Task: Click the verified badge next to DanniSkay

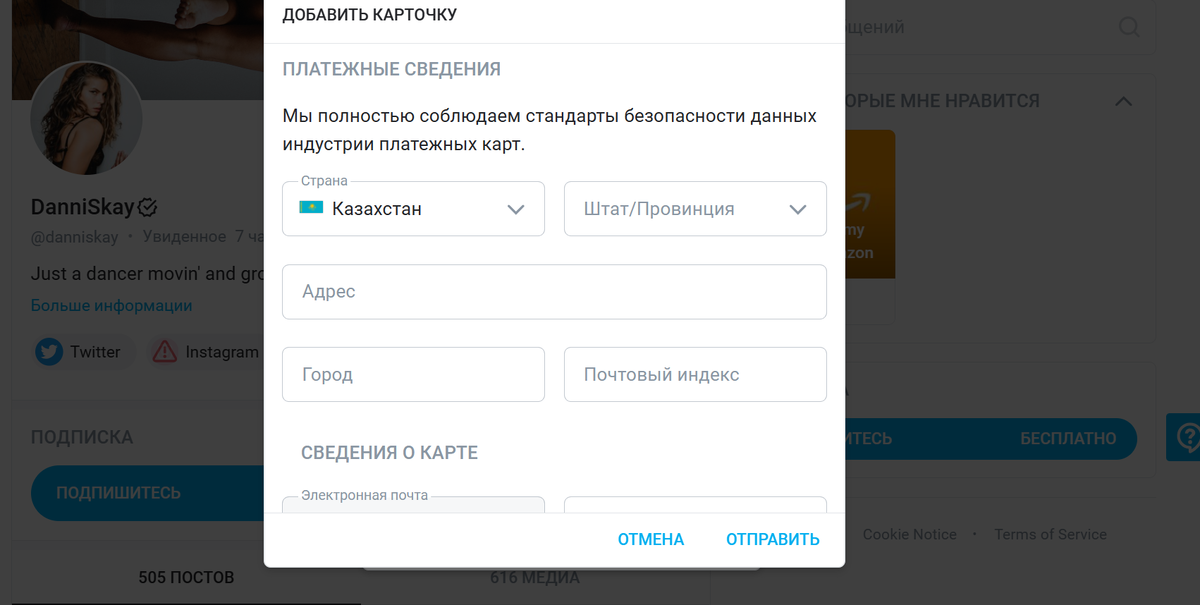Action: coord(149,207)
